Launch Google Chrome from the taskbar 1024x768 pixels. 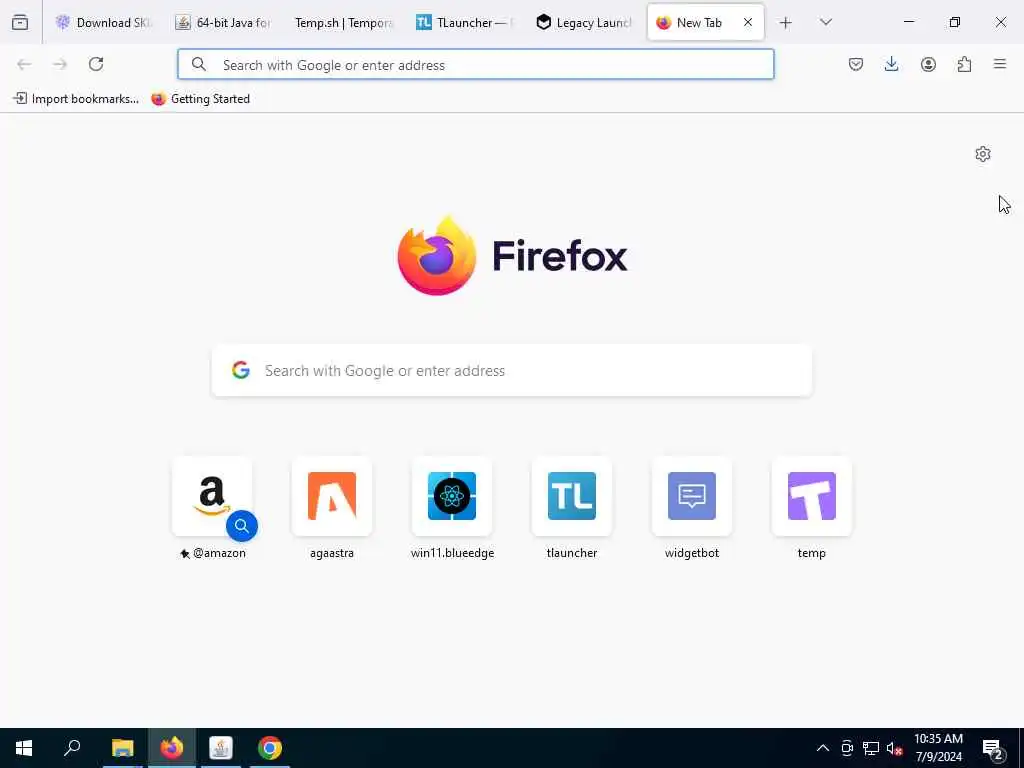270,748
